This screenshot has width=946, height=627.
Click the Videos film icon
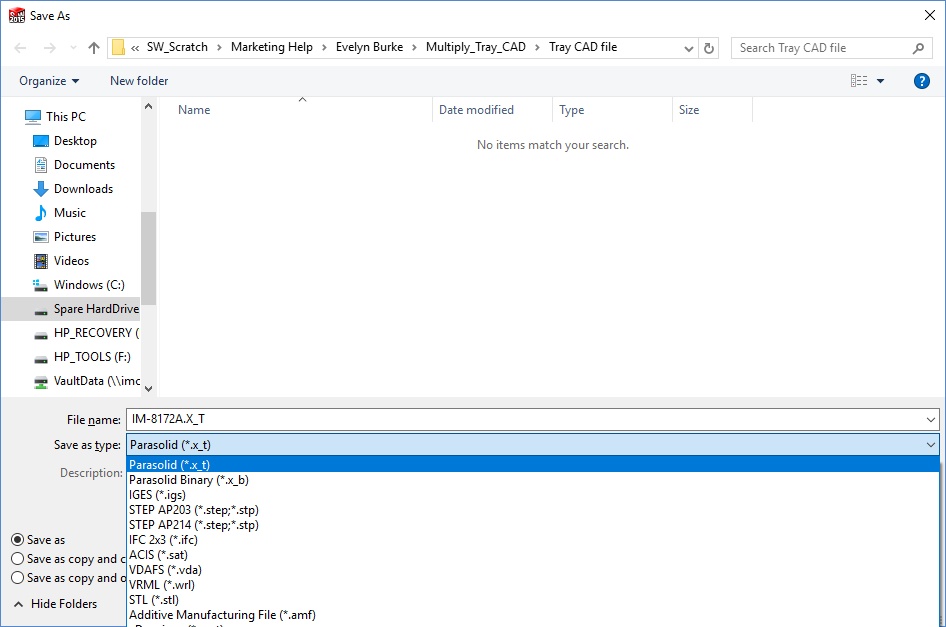tap(40, 261)
